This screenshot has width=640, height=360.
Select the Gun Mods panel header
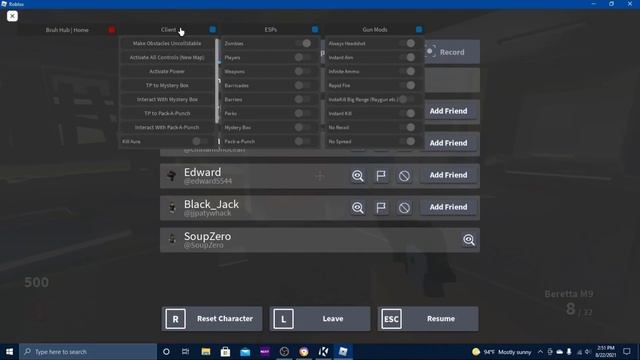click(x=375, y=29)
